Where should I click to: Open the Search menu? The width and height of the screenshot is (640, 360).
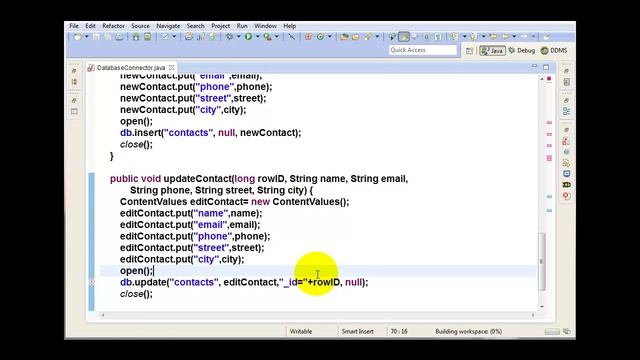[196, 26]
